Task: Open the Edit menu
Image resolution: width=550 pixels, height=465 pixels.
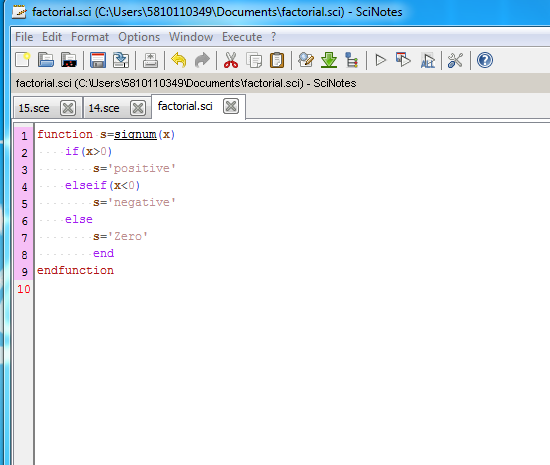Action: (52, 37)
